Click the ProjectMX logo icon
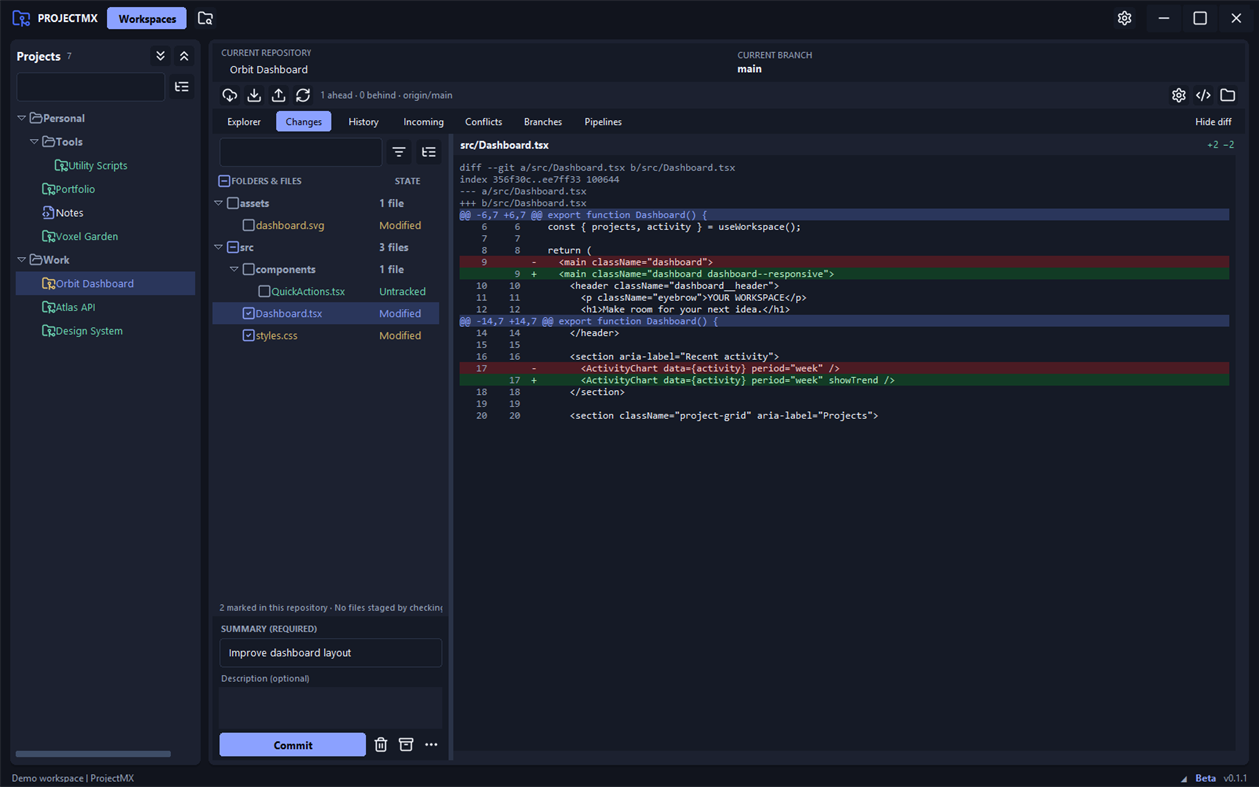The width and height of the screenshot is (1259, 787). click(21, 18)
